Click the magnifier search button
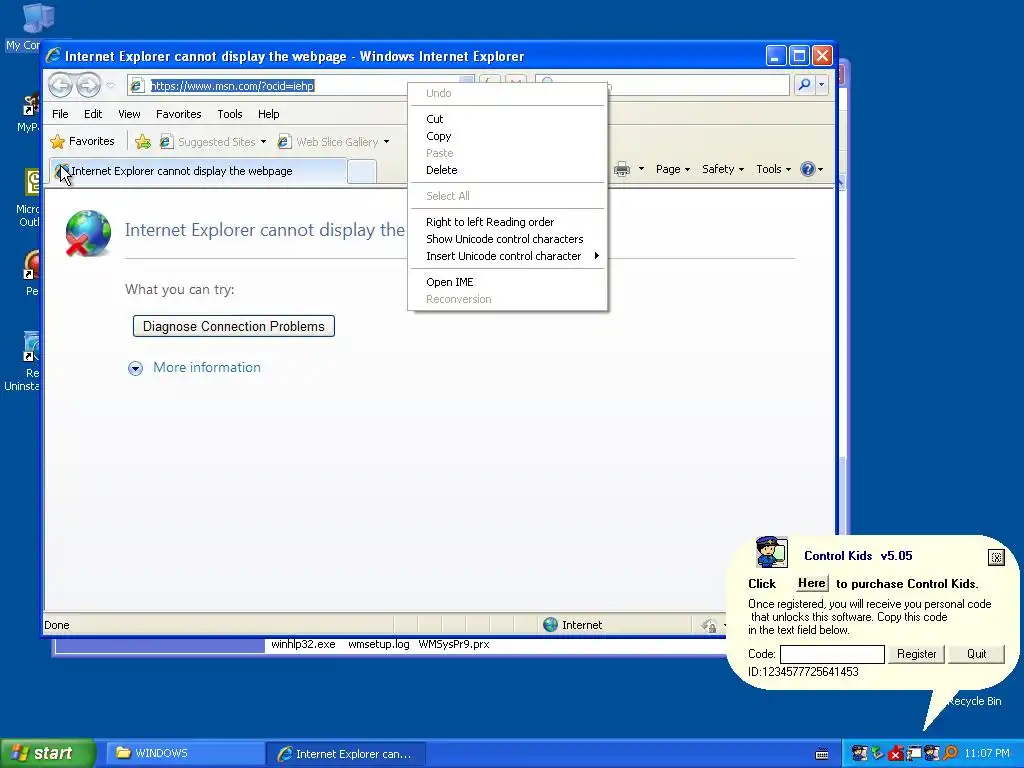Viewport: 1024px width, 768px height. tap(805, 84)
